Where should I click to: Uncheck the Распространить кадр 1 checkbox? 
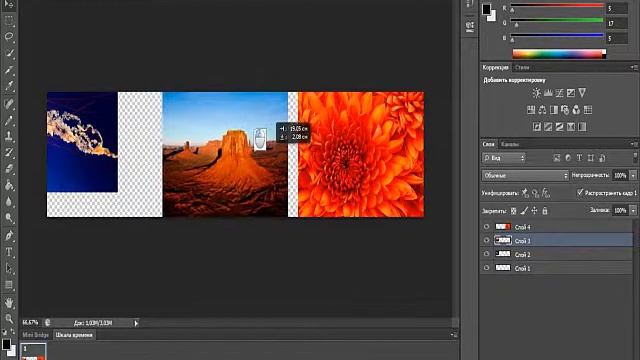coord(580,192)
